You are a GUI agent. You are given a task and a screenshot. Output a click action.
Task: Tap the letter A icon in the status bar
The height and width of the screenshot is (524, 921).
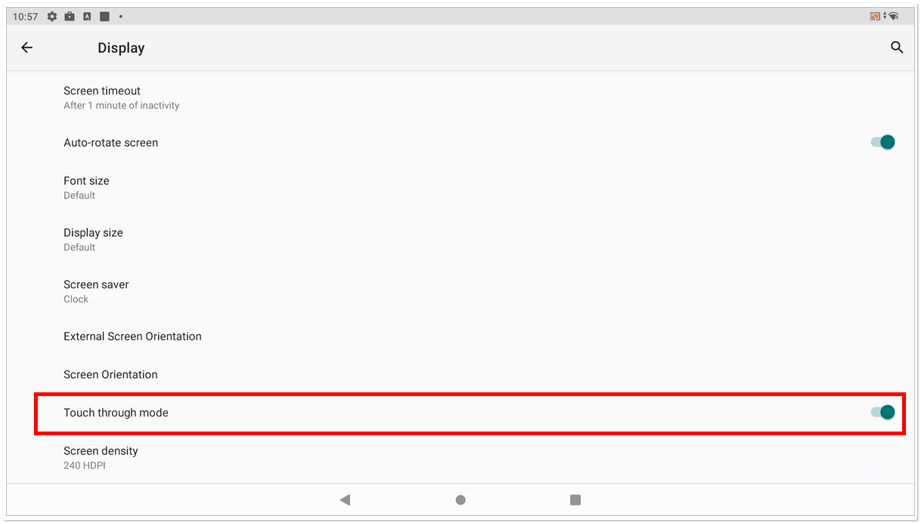87,16
